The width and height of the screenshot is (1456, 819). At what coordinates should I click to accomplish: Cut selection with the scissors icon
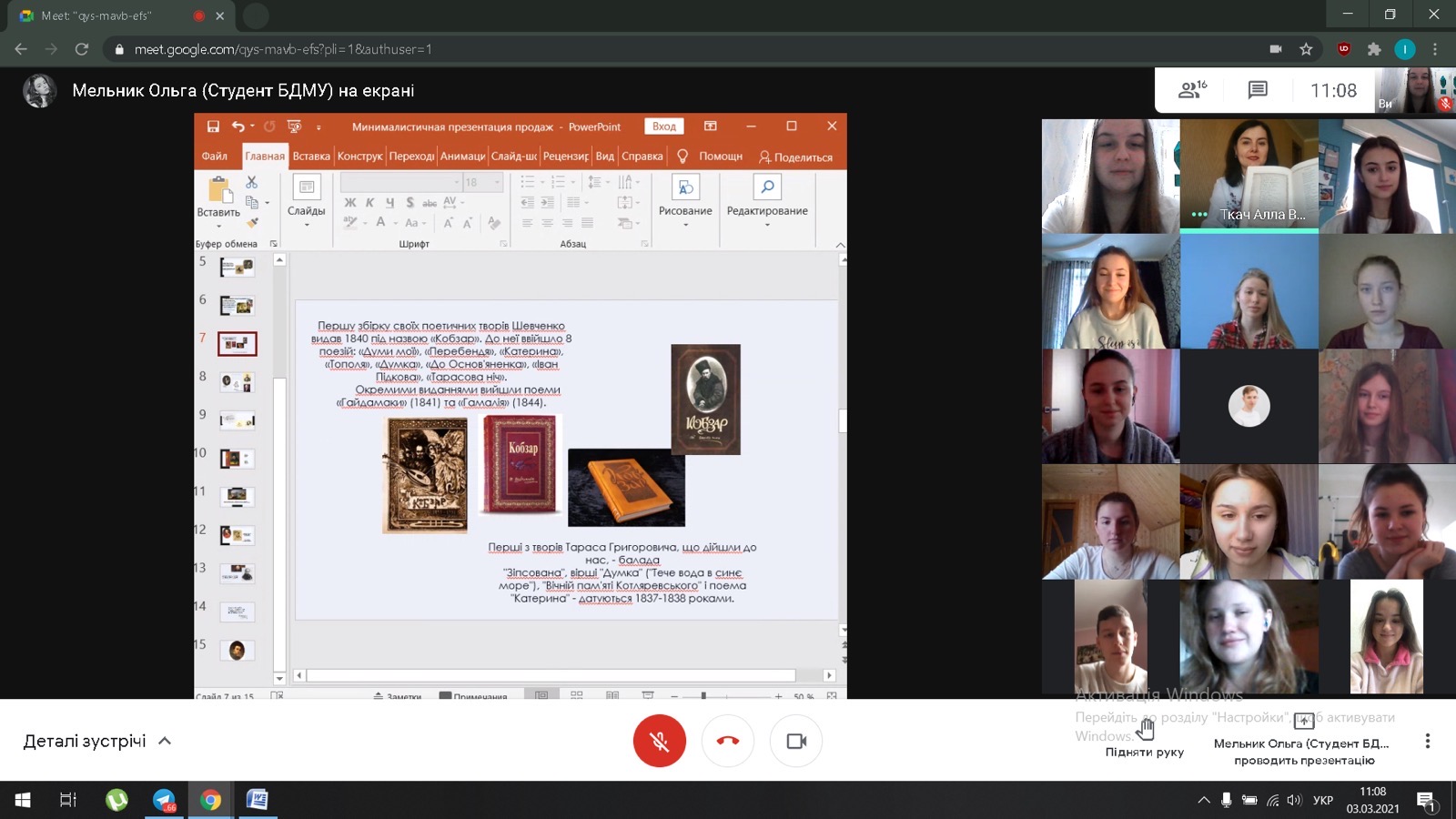tap(252, 182)
